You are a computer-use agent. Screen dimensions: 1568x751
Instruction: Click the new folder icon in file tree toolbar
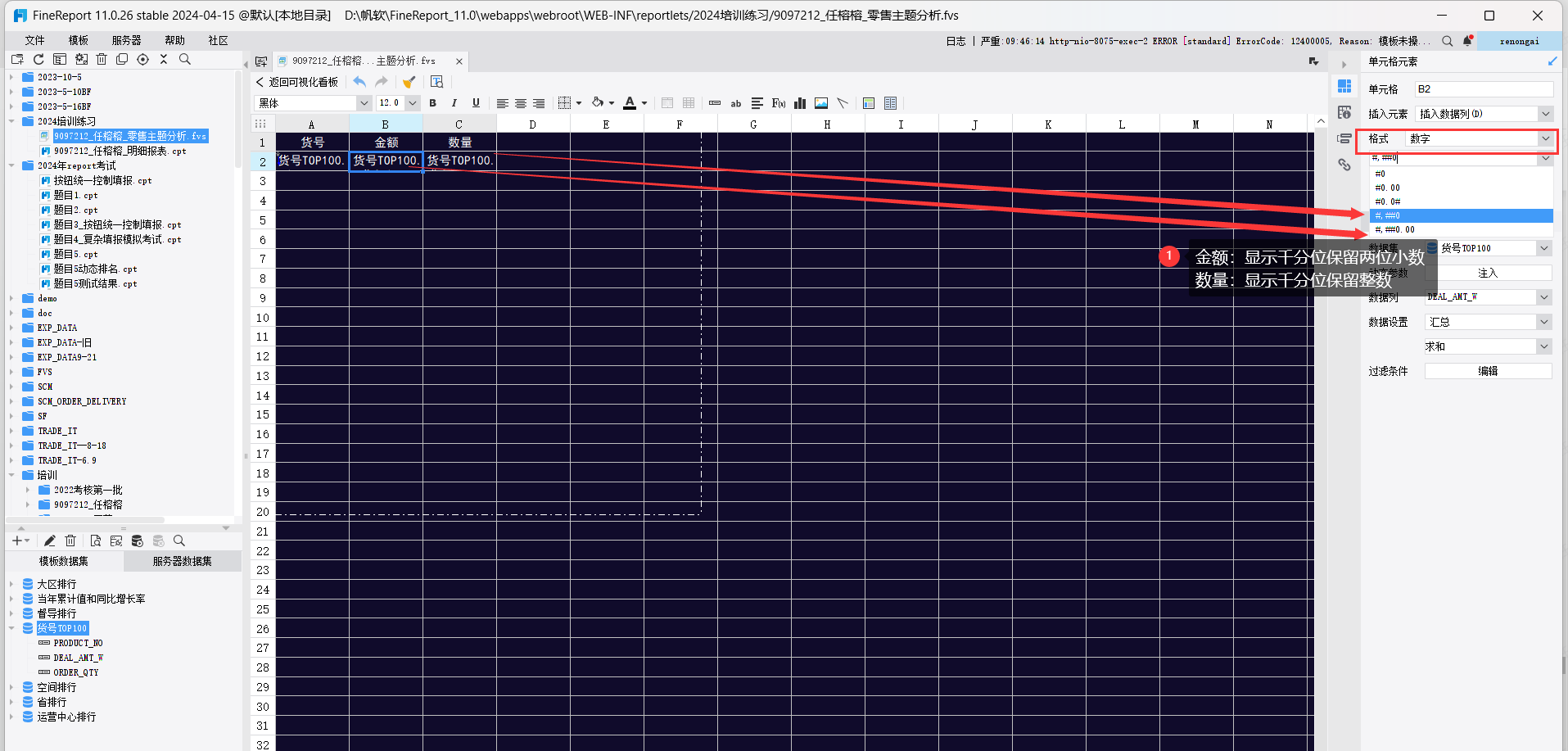[17, 59]
